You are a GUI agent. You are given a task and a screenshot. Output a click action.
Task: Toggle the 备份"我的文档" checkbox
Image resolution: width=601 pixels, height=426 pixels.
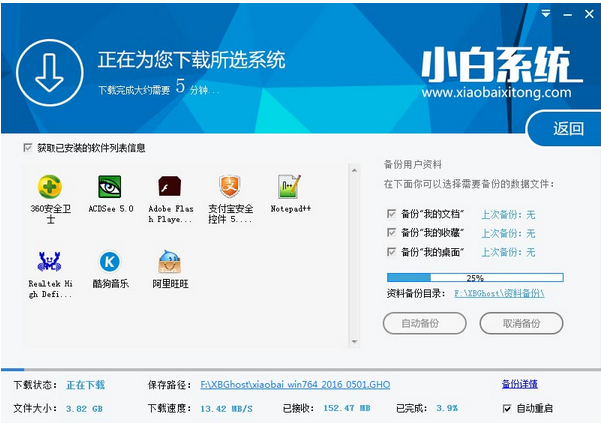point(391,214)
